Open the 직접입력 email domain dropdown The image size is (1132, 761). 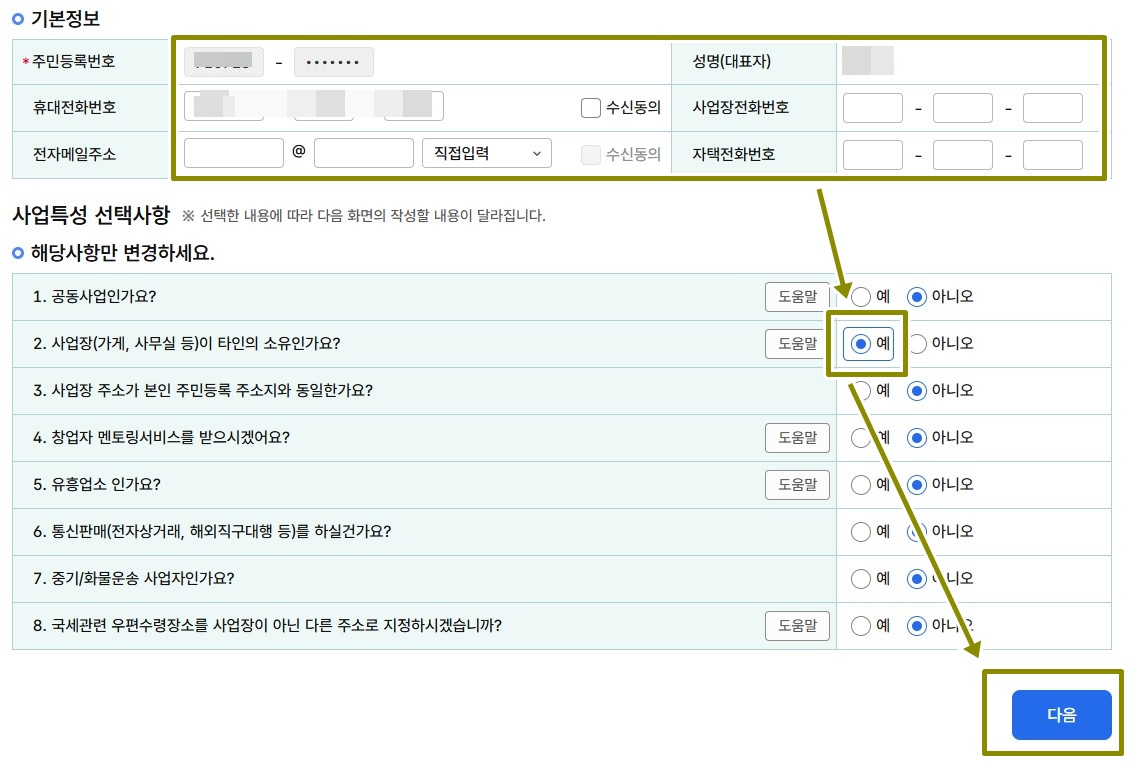pyautogui.click(x=487, y=153)
